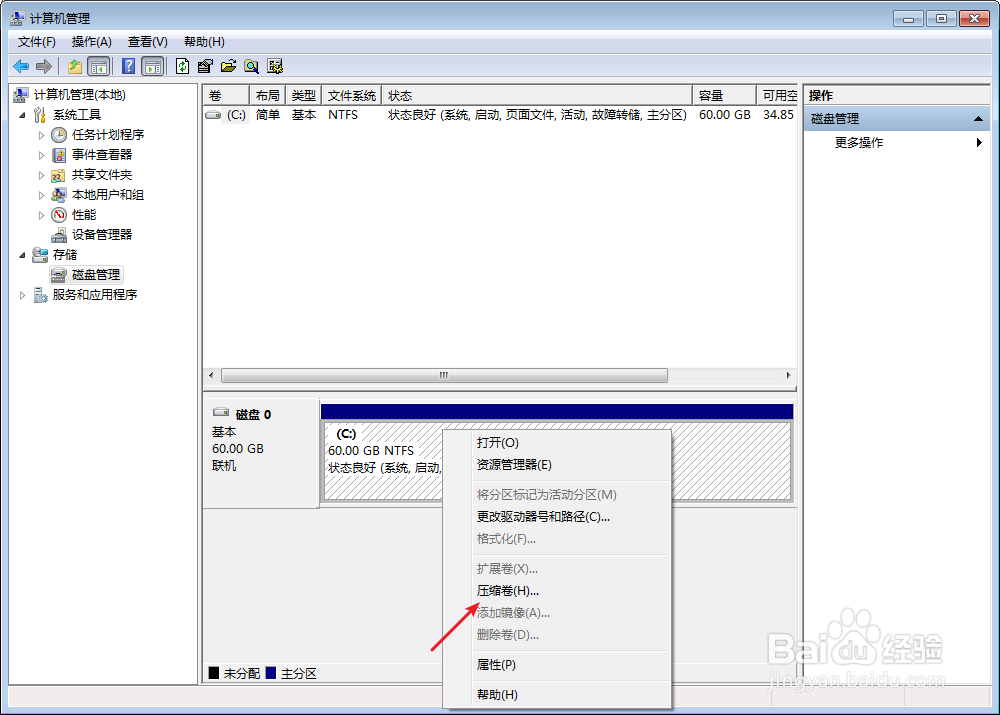The image size is (1000, 715).
Task: Select the (C:) partition block on 磁盘 0
Action: click(x=557, y=461)
